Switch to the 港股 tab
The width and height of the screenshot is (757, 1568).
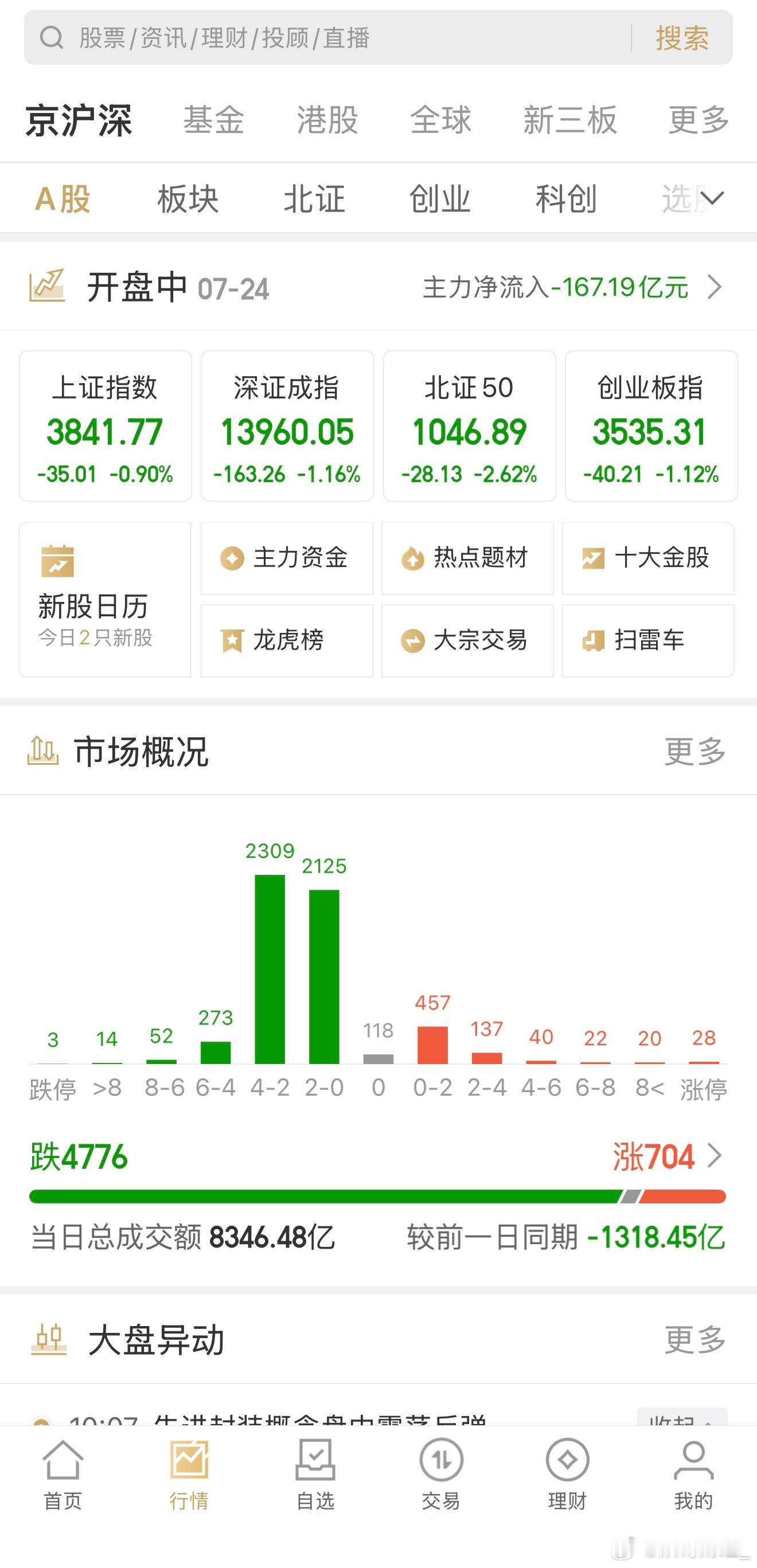click(327, 120)
